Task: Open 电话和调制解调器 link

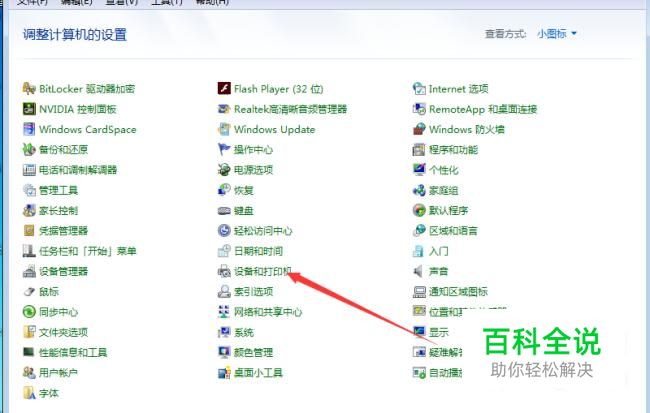Action: [x=78, y=170]
